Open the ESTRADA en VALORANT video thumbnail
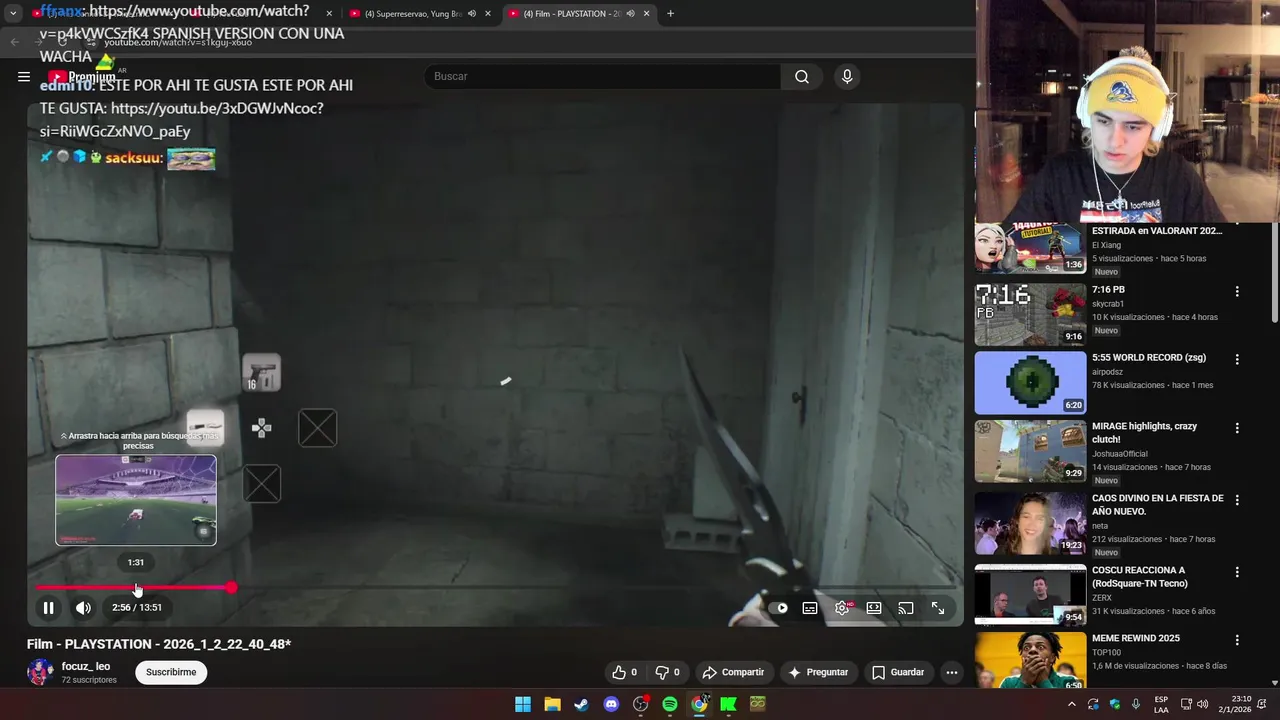The height and width of the screenshot is (720, 1280). coord(1030,248)
